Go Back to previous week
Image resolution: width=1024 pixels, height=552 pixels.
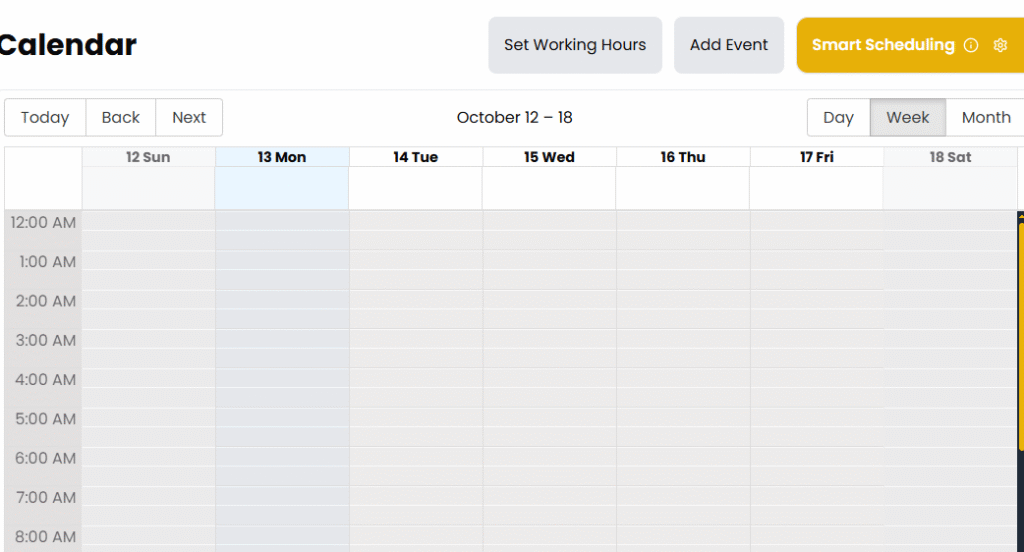(121, 117)
